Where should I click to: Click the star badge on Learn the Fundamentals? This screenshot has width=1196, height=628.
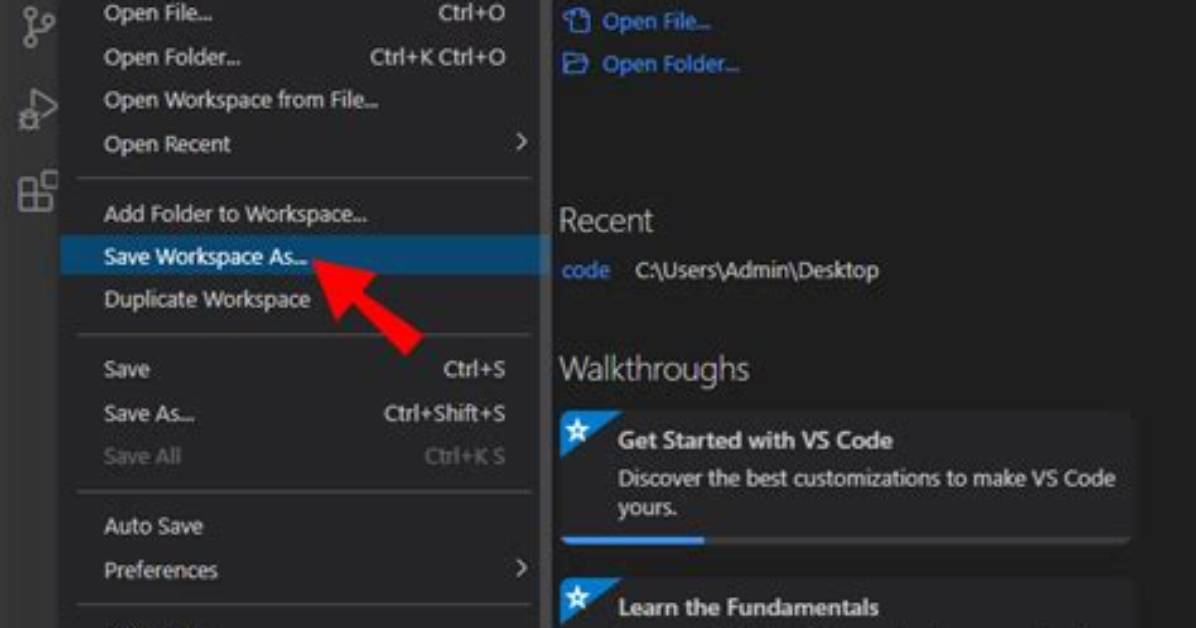coord(577,597)
